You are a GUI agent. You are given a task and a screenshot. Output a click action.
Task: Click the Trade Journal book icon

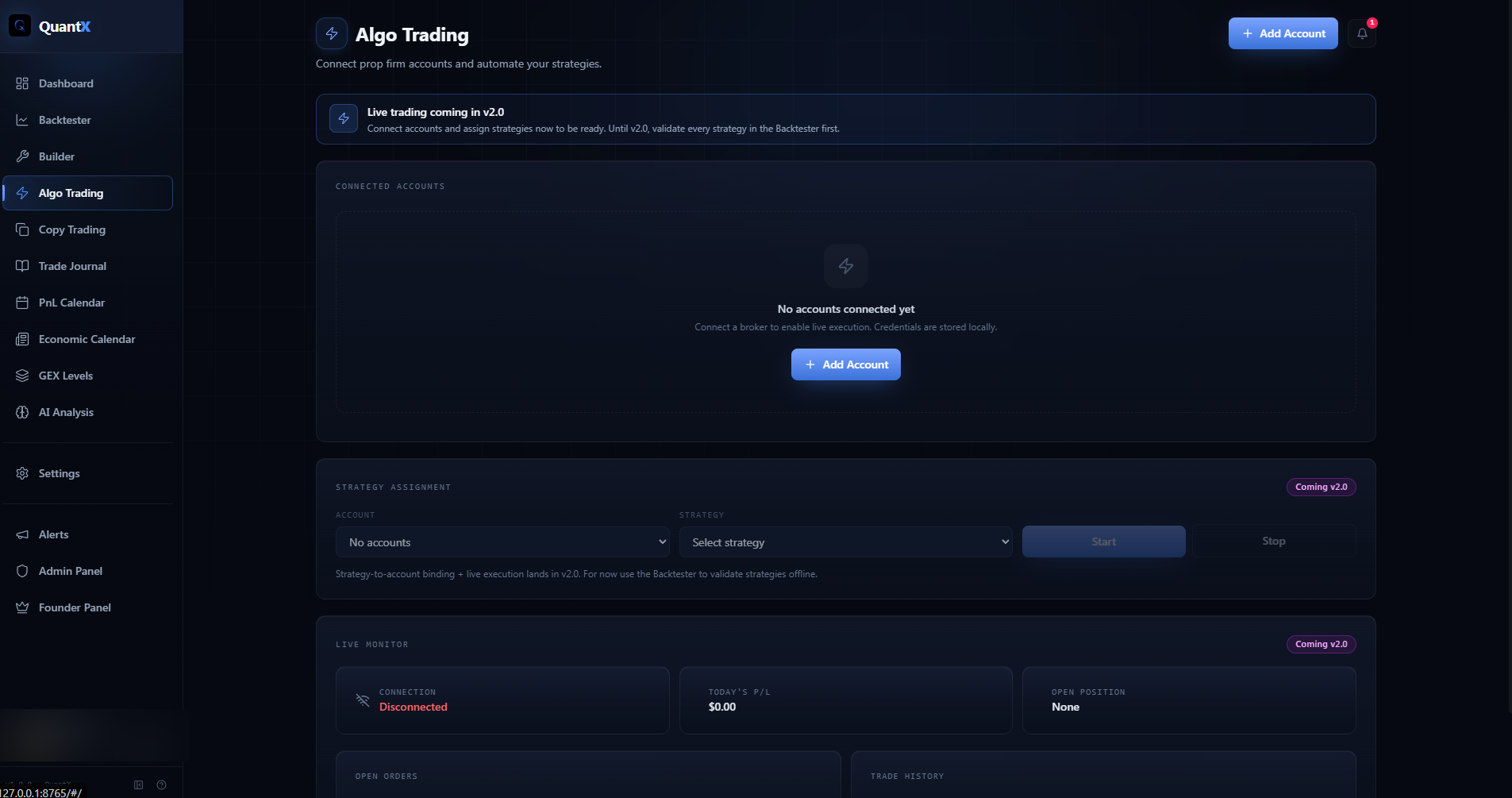pos(22,266)
